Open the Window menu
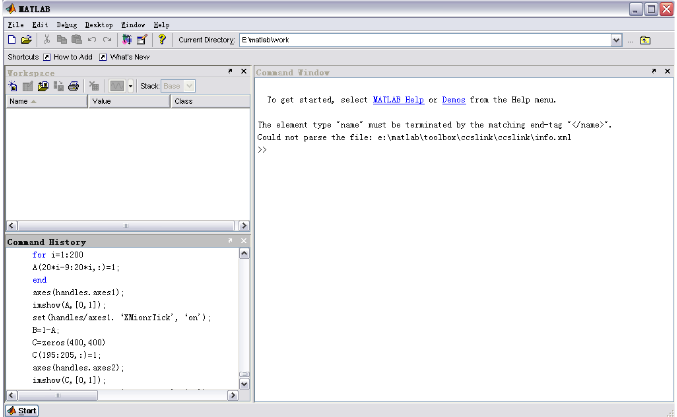This screenshot has width=677, height=417. [x=133, y=25]
